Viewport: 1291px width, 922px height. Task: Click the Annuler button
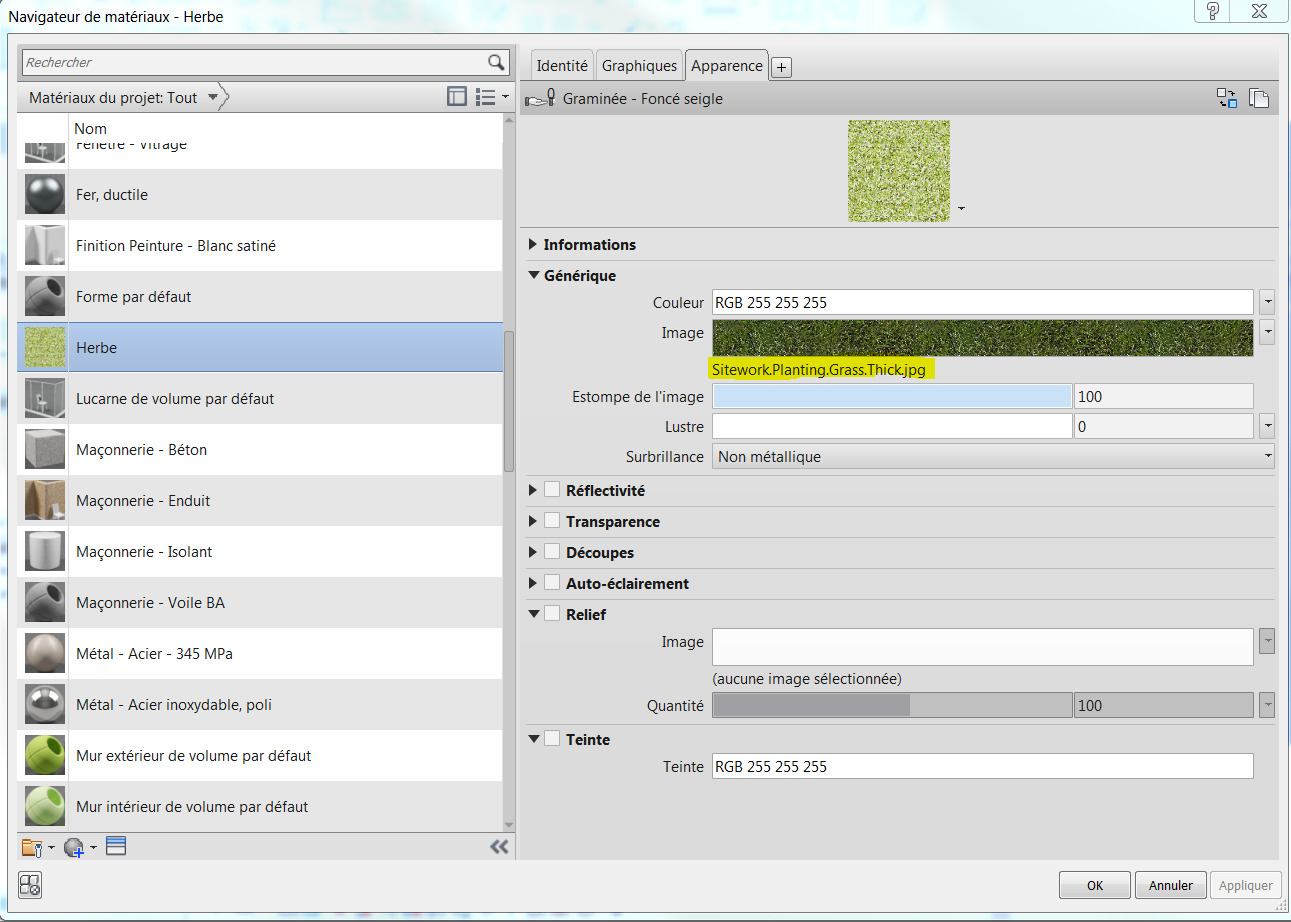pyautogui.click(x=1170, y=885)
